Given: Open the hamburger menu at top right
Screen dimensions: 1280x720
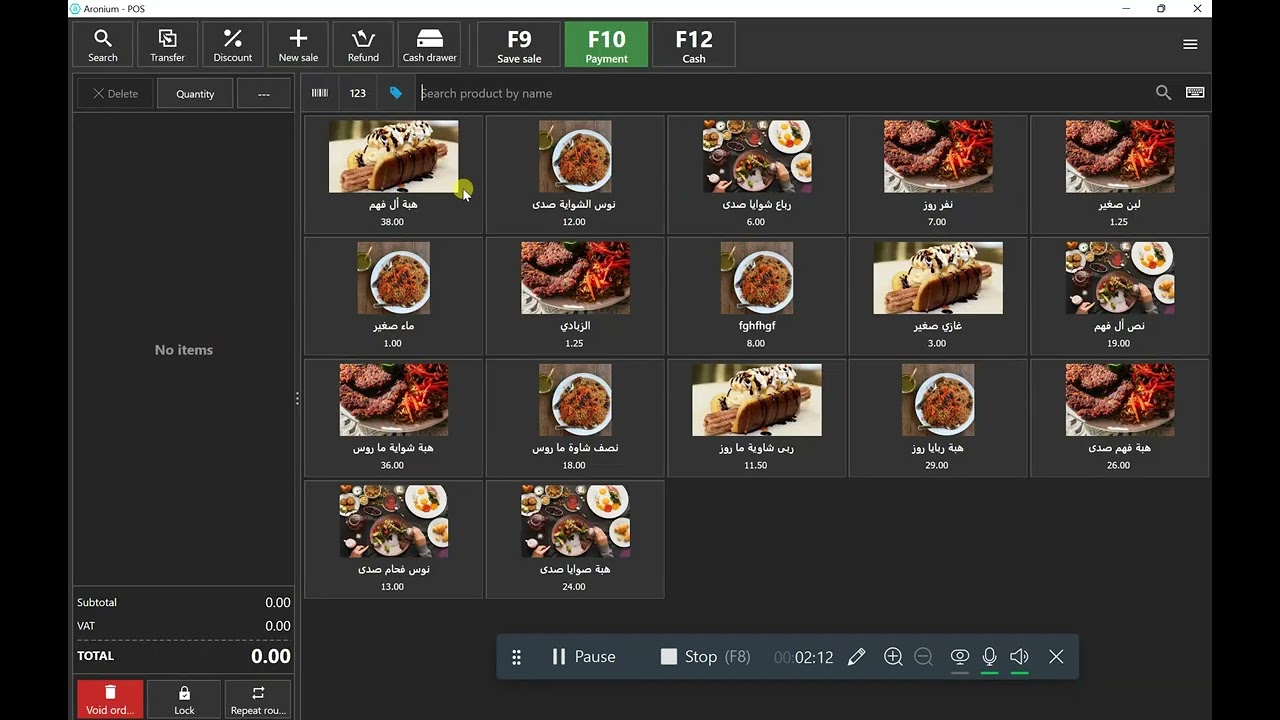Looking at the screenshot, I should pyautogui.click(x=1190, y=44).
